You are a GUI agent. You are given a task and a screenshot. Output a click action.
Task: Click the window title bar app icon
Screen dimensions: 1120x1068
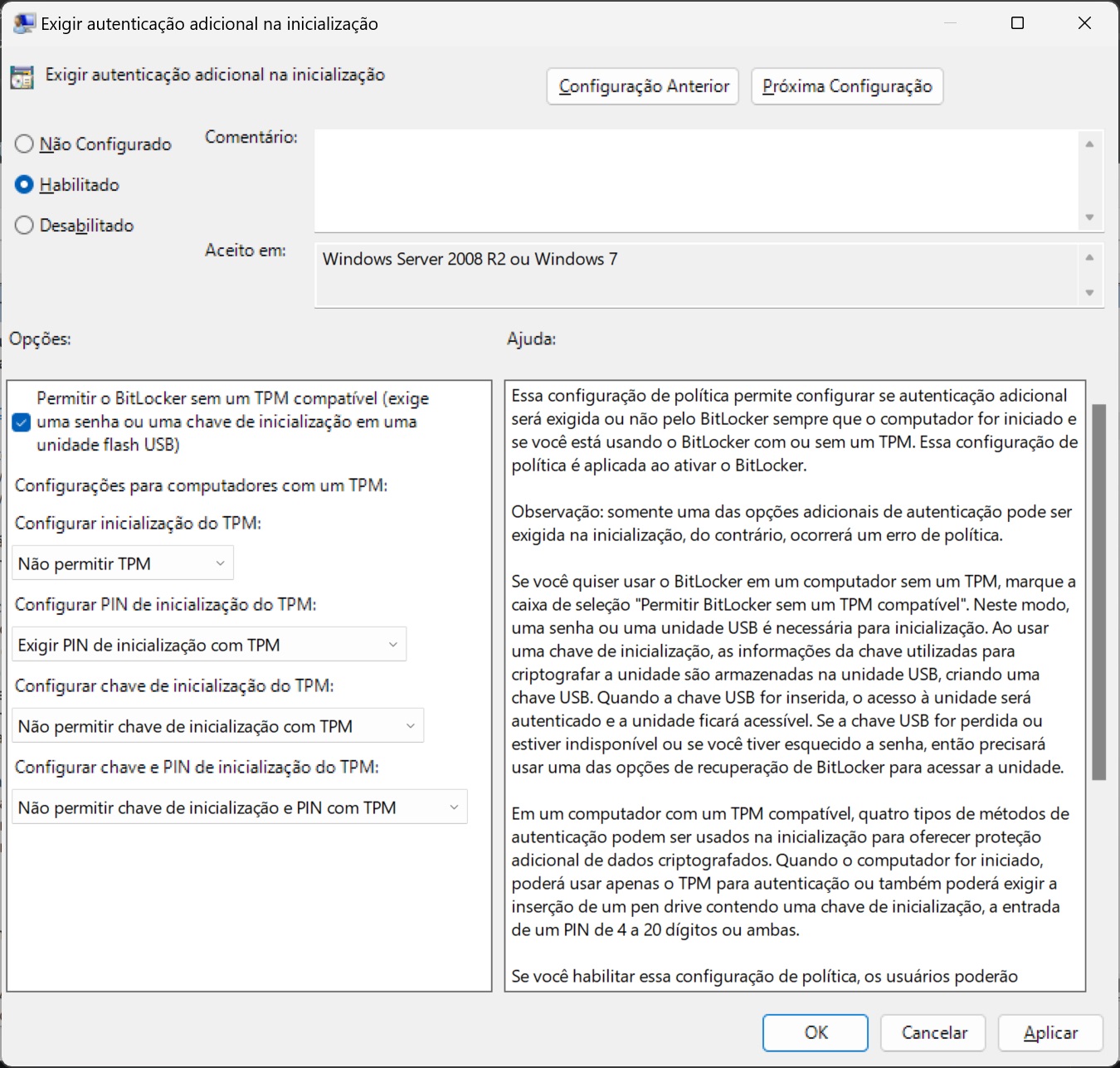[24, 23]
